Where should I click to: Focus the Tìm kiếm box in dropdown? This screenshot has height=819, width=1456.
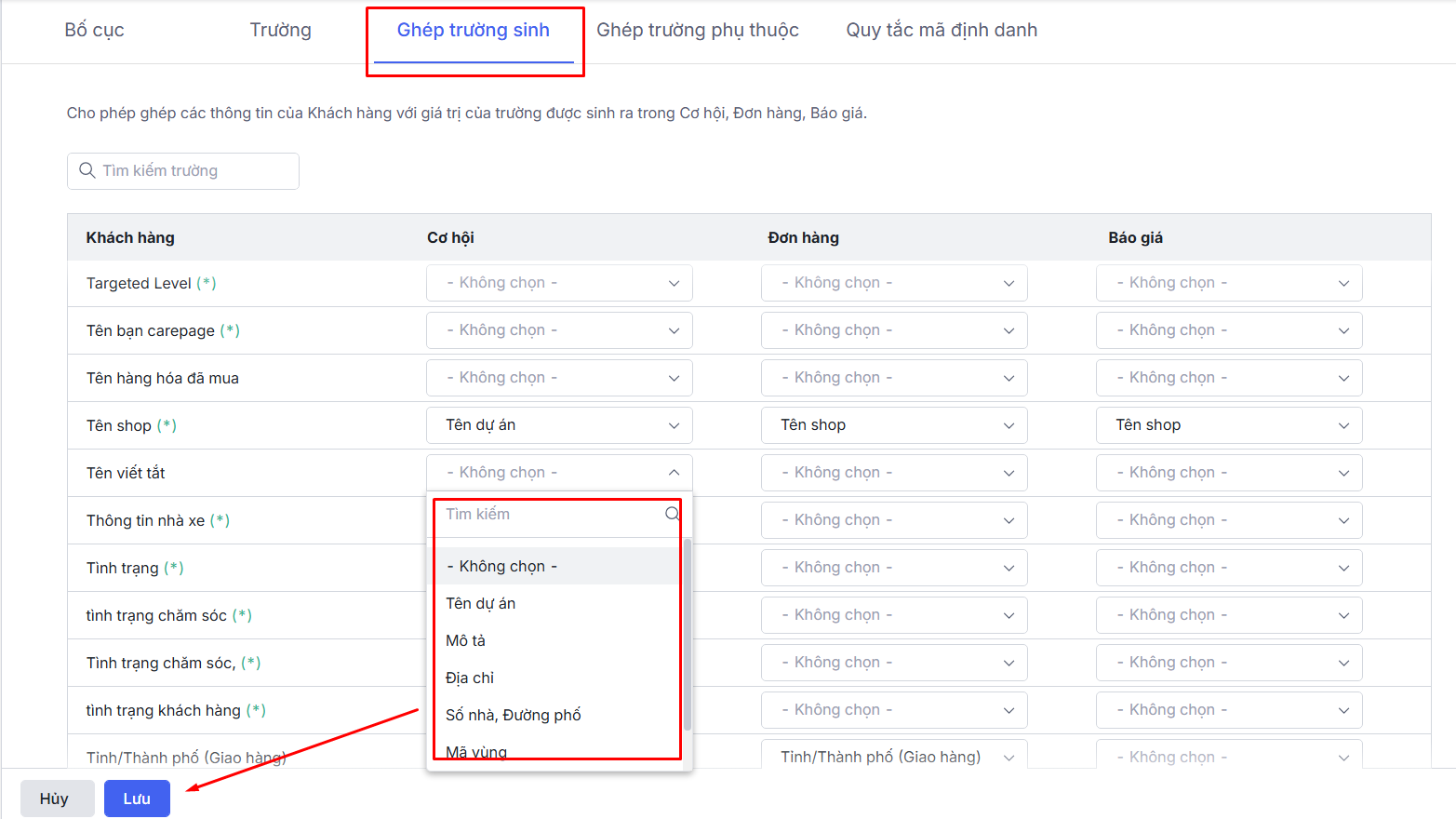tap(549, 514)
